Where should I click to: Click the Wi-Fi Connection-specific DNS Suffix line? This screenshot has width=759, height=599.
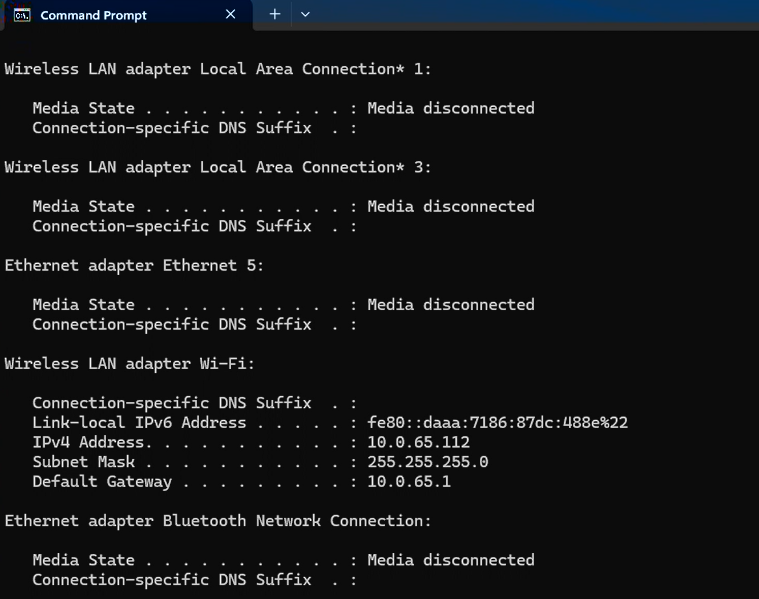click(195, 403)
